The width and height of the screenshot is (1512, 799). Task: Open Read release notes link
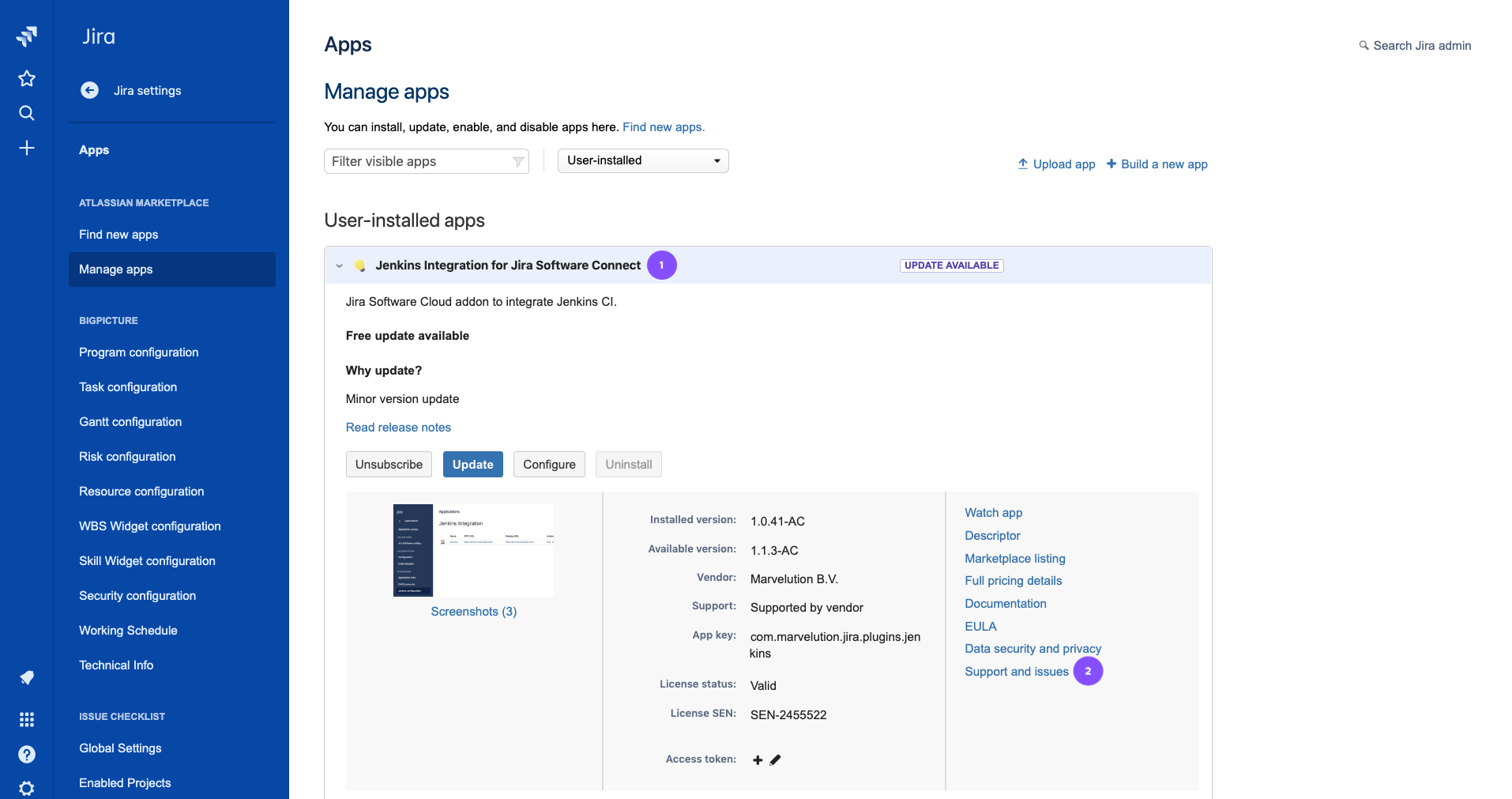pos(398,428)
